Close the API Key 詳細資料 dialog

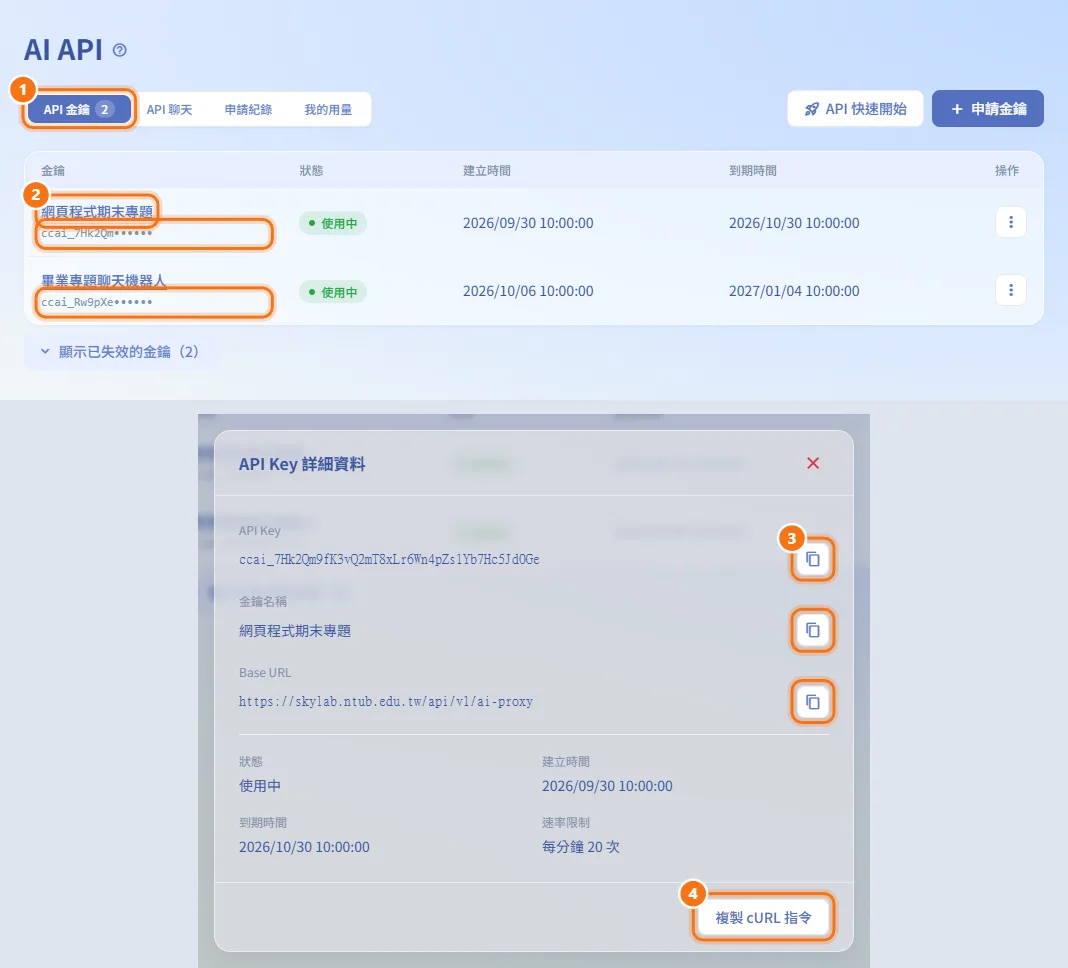point(813,463)
